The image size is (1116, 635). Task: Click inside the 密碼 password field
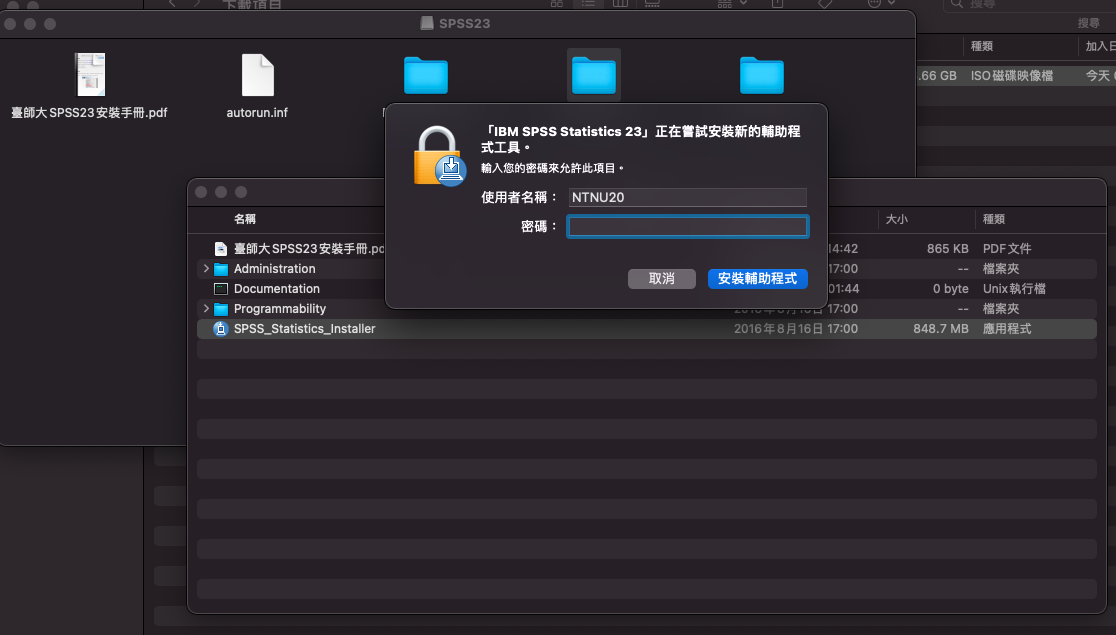coord(687,226)
